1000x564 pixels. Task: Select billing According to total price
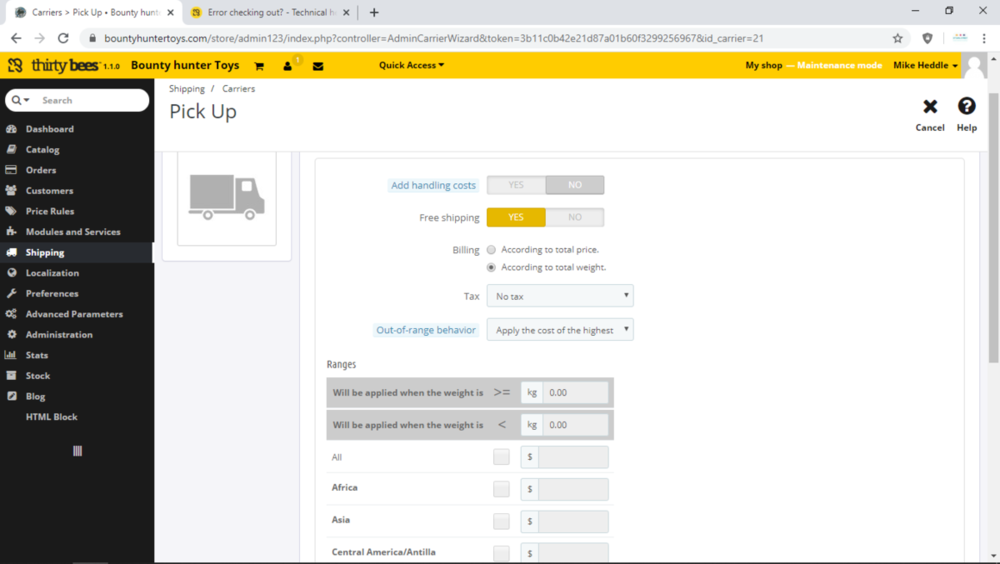point(491,250)
